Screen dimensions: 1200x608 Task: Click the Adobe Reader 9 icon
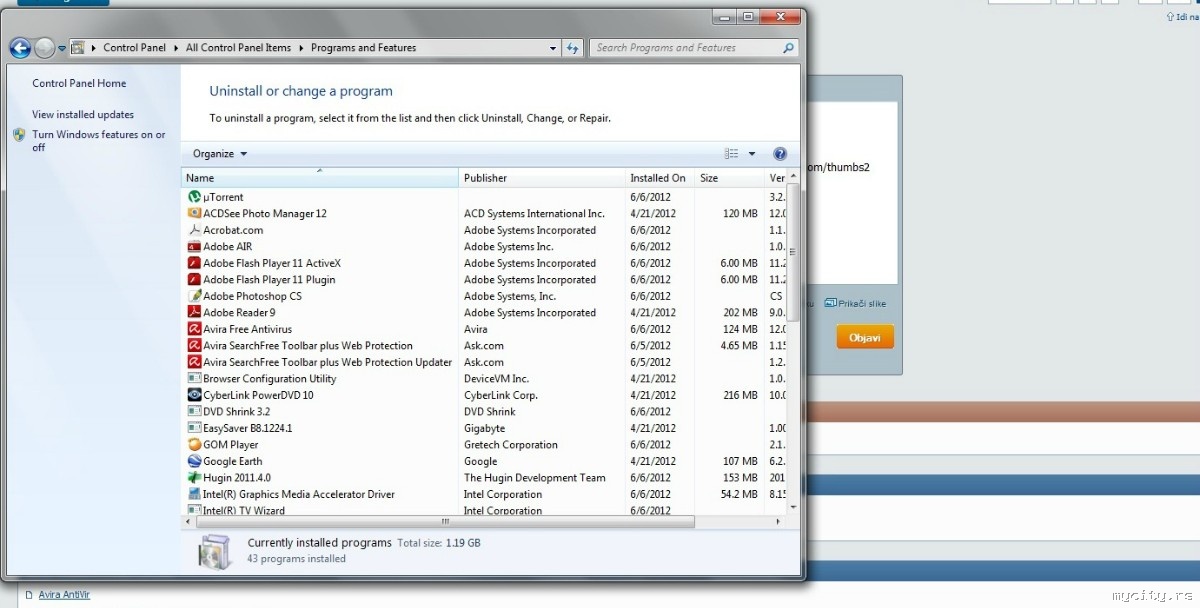195,312
